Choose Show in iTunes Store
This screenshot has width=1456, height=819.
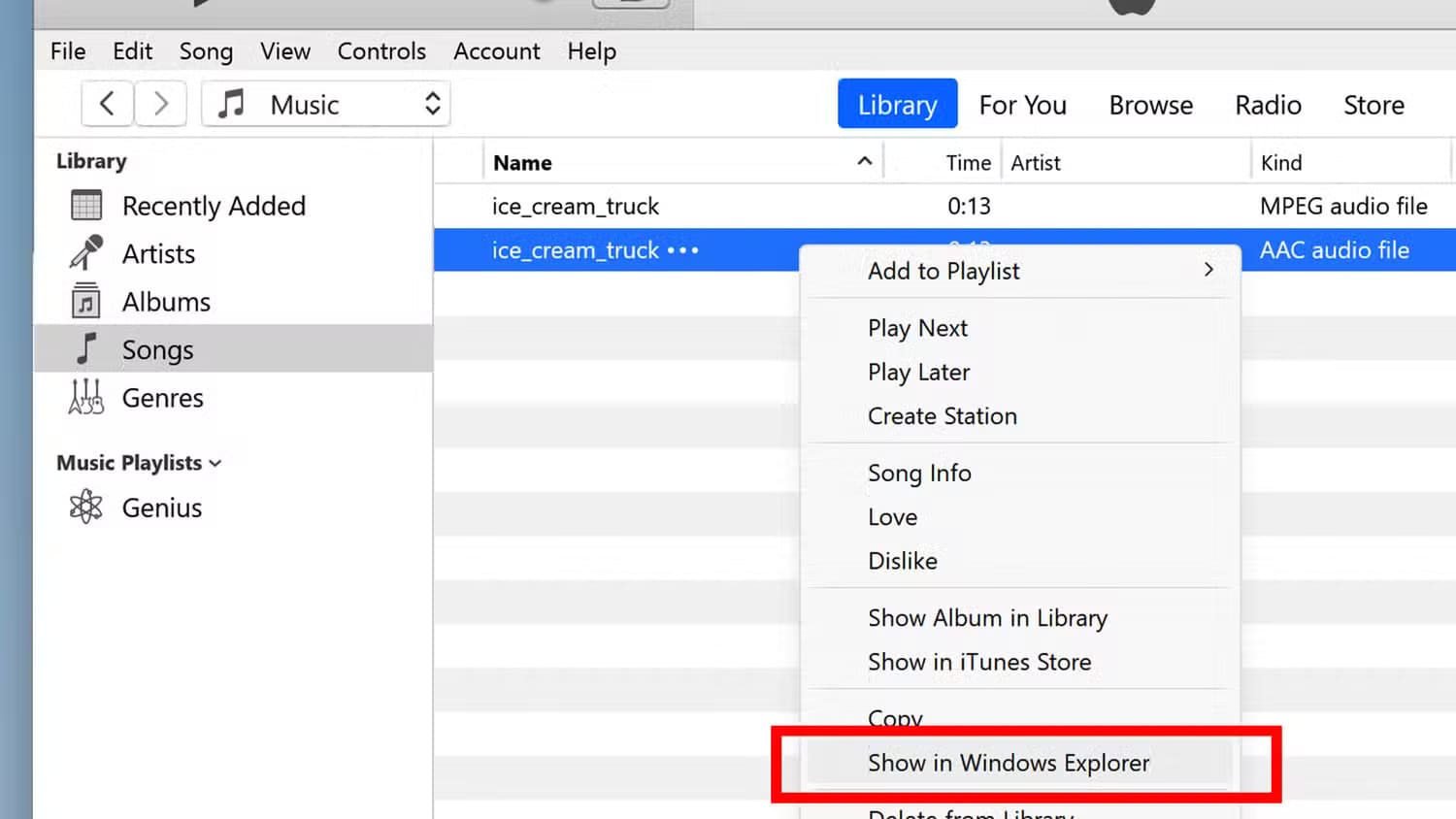pos(1019,662)
